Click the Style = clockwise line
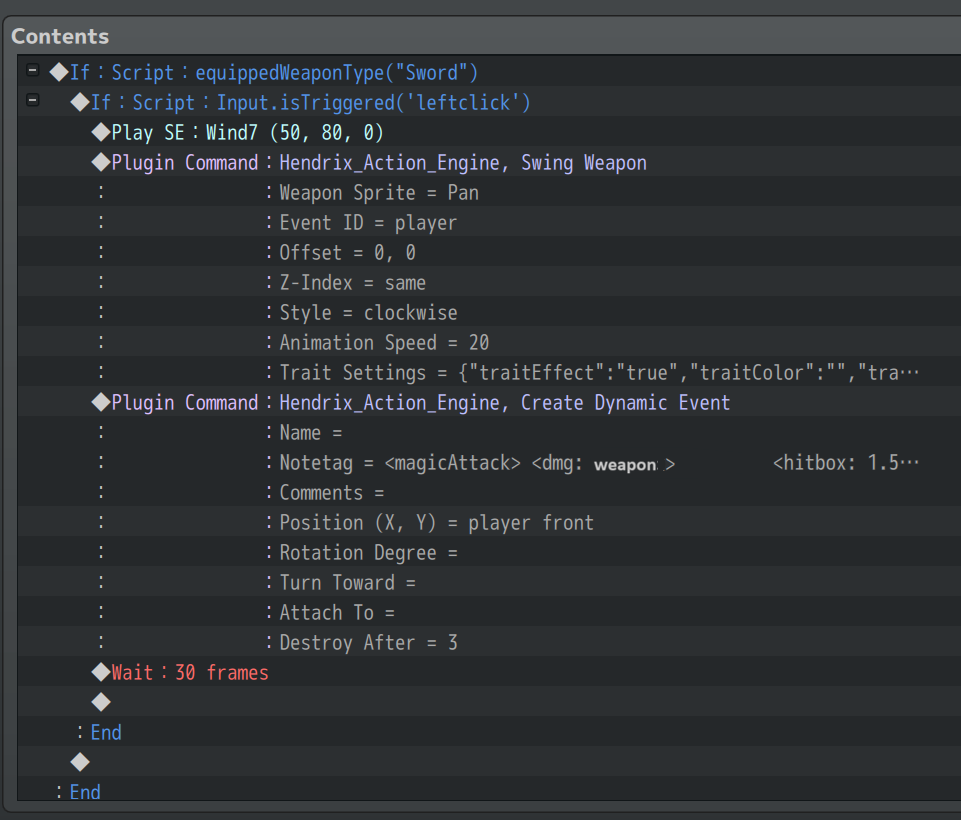 (x=489, y=312)
